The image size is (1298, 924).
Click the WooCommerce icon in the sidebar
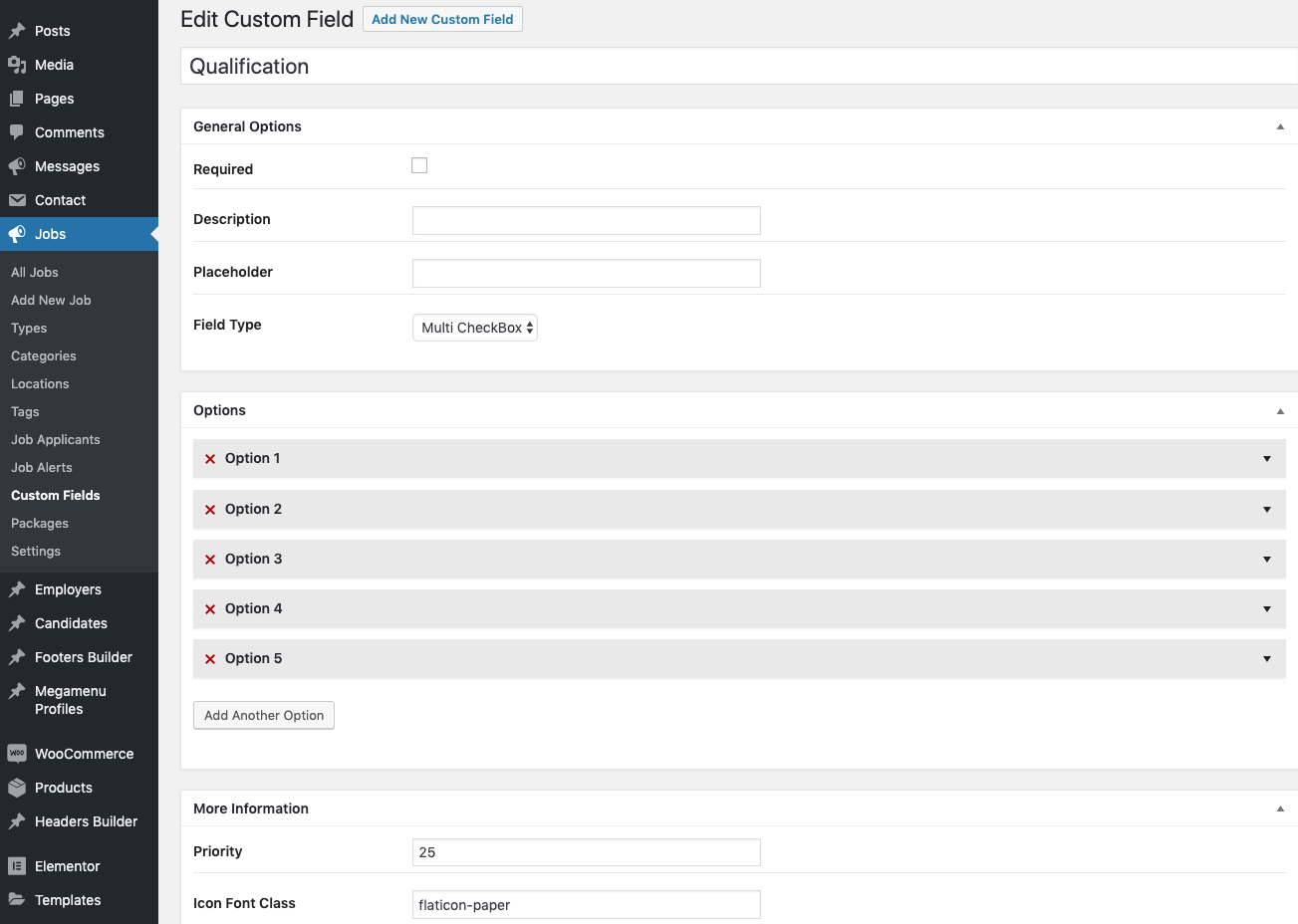[17, 754]
